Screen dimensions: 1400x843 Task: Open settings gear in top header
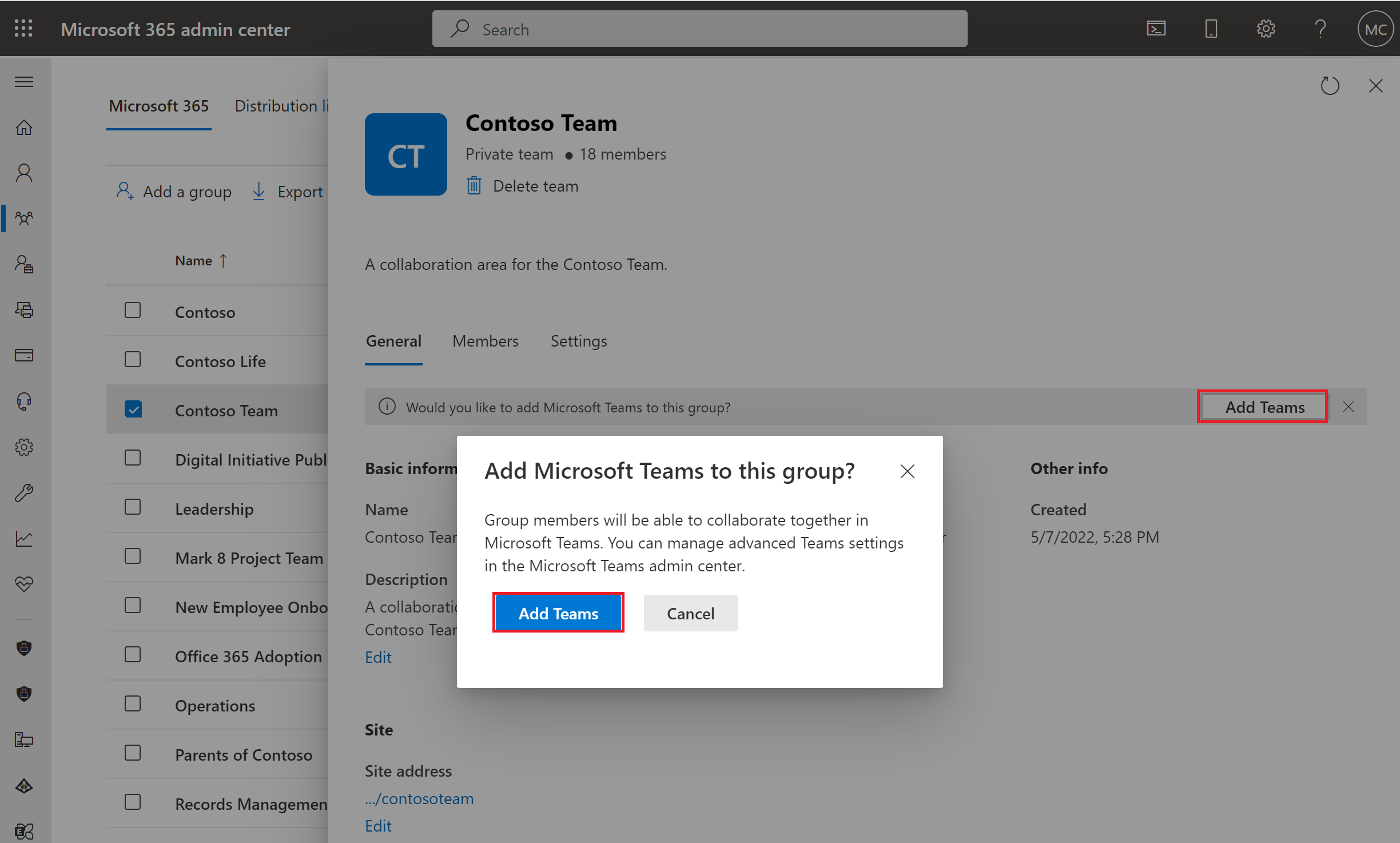pyautogui.click(x=1266, y=29)
